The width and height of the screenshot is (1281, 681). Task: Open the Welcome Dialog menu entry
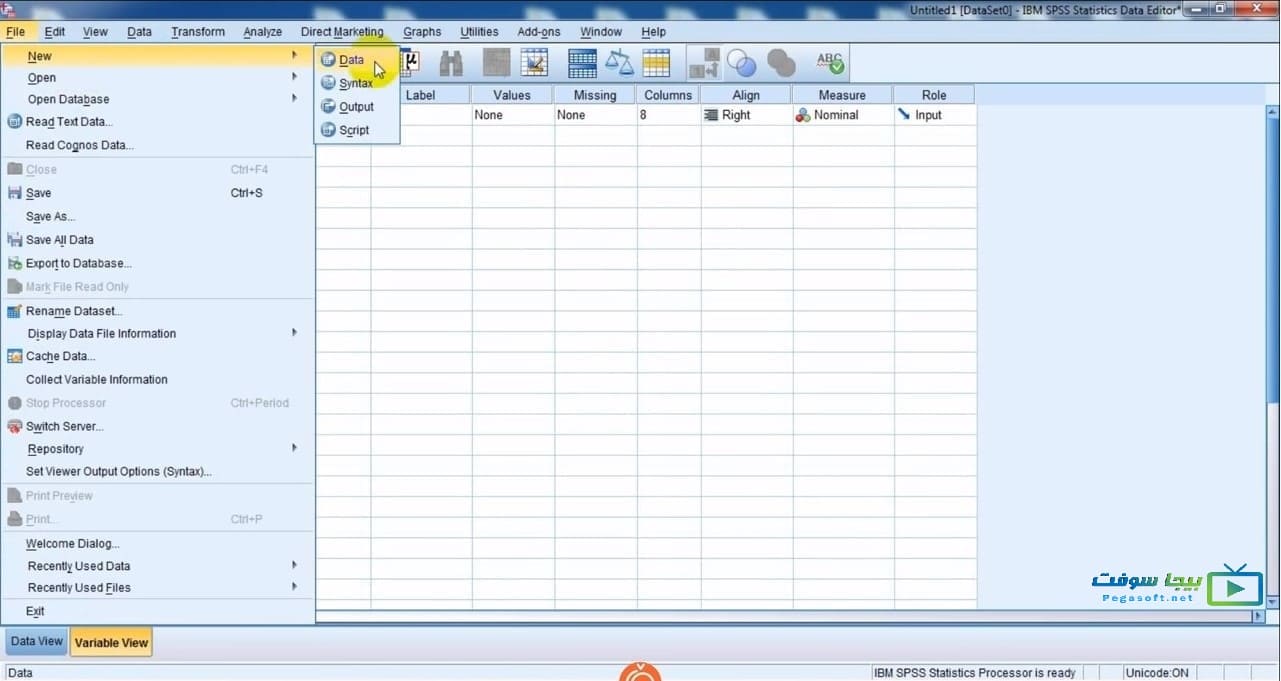tap(157, 544)
